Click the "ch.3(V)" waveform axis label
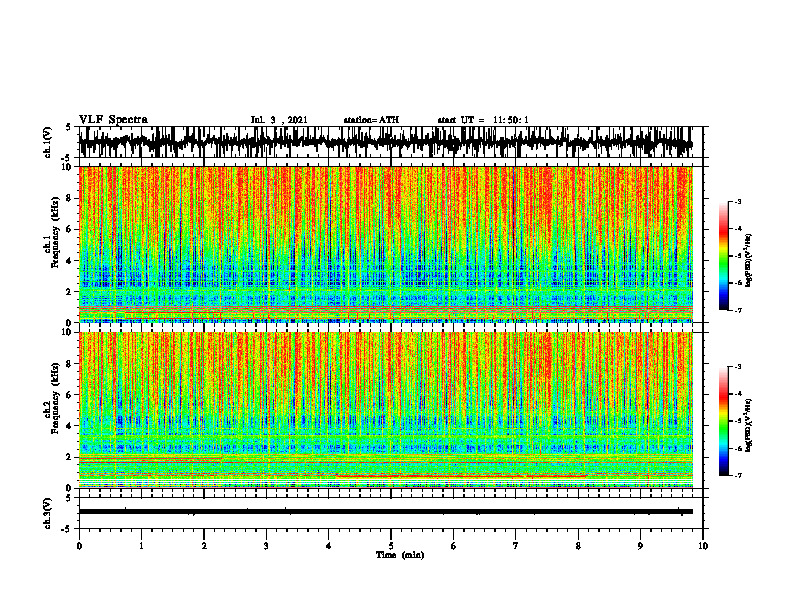This screenshot has width=792, height=612. [48, 513]
